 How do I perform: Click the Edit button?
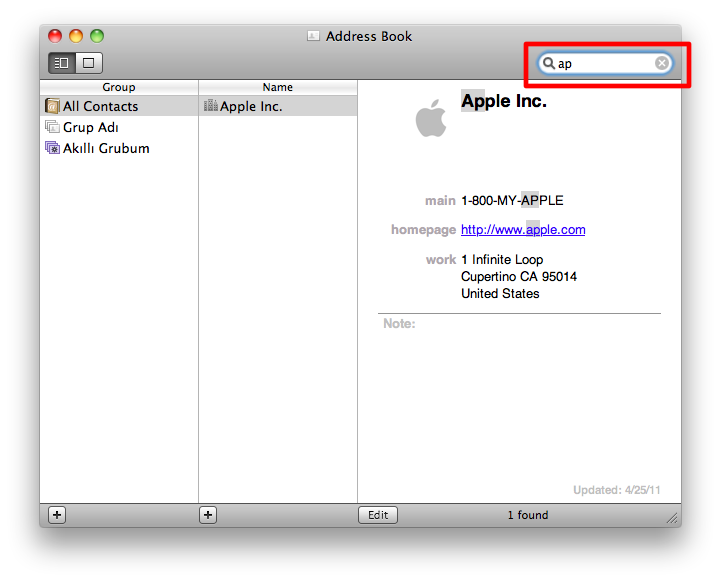(x=378, y=515)
